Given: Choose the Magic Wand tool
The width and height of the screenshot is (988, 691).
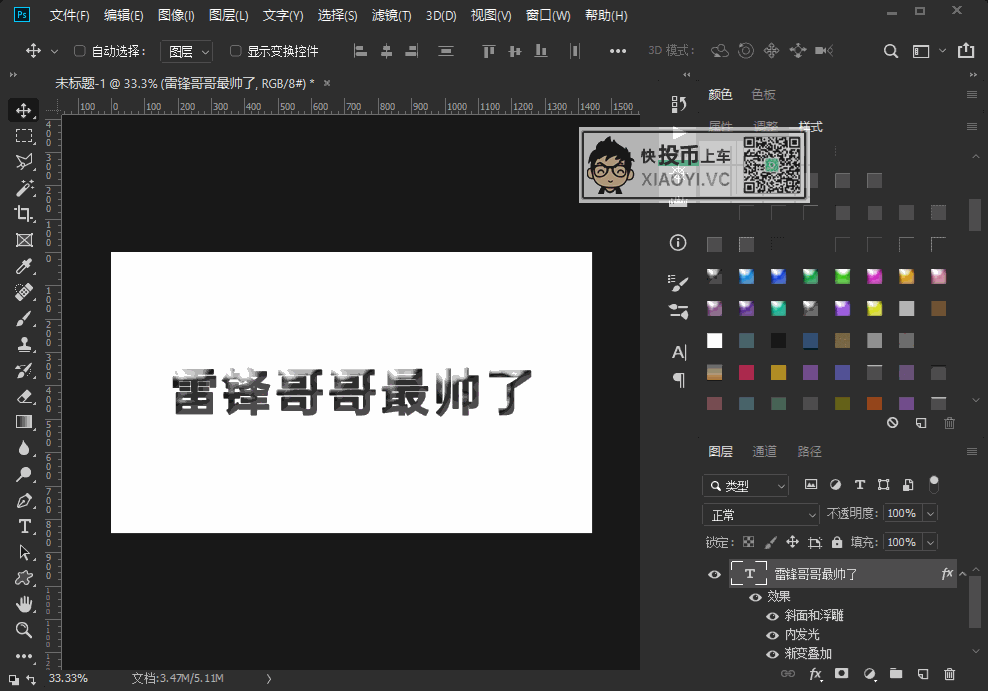Looking at the screenshot, I should coord(24,188).
